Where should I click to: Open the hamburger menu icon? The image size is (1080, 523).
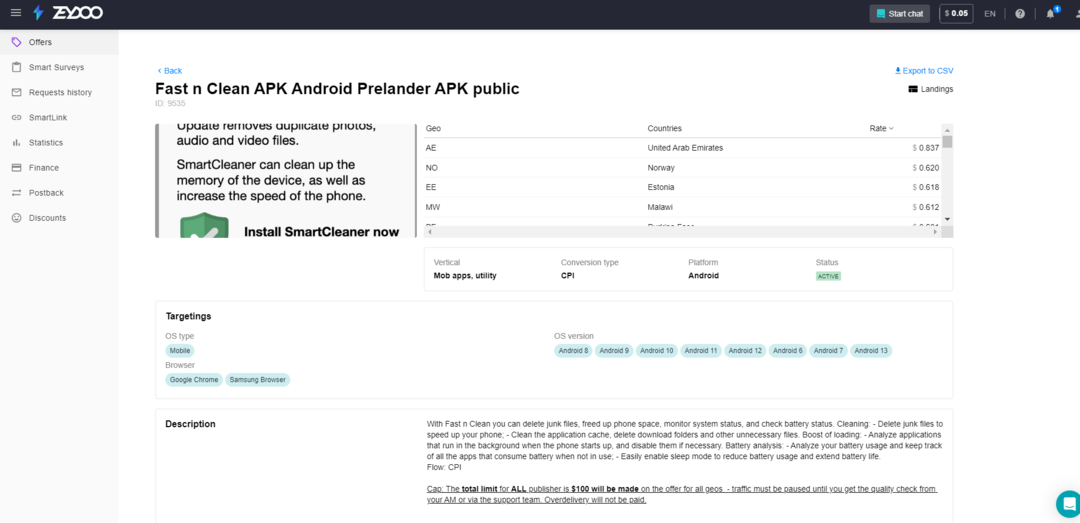[x=15, y=13]
